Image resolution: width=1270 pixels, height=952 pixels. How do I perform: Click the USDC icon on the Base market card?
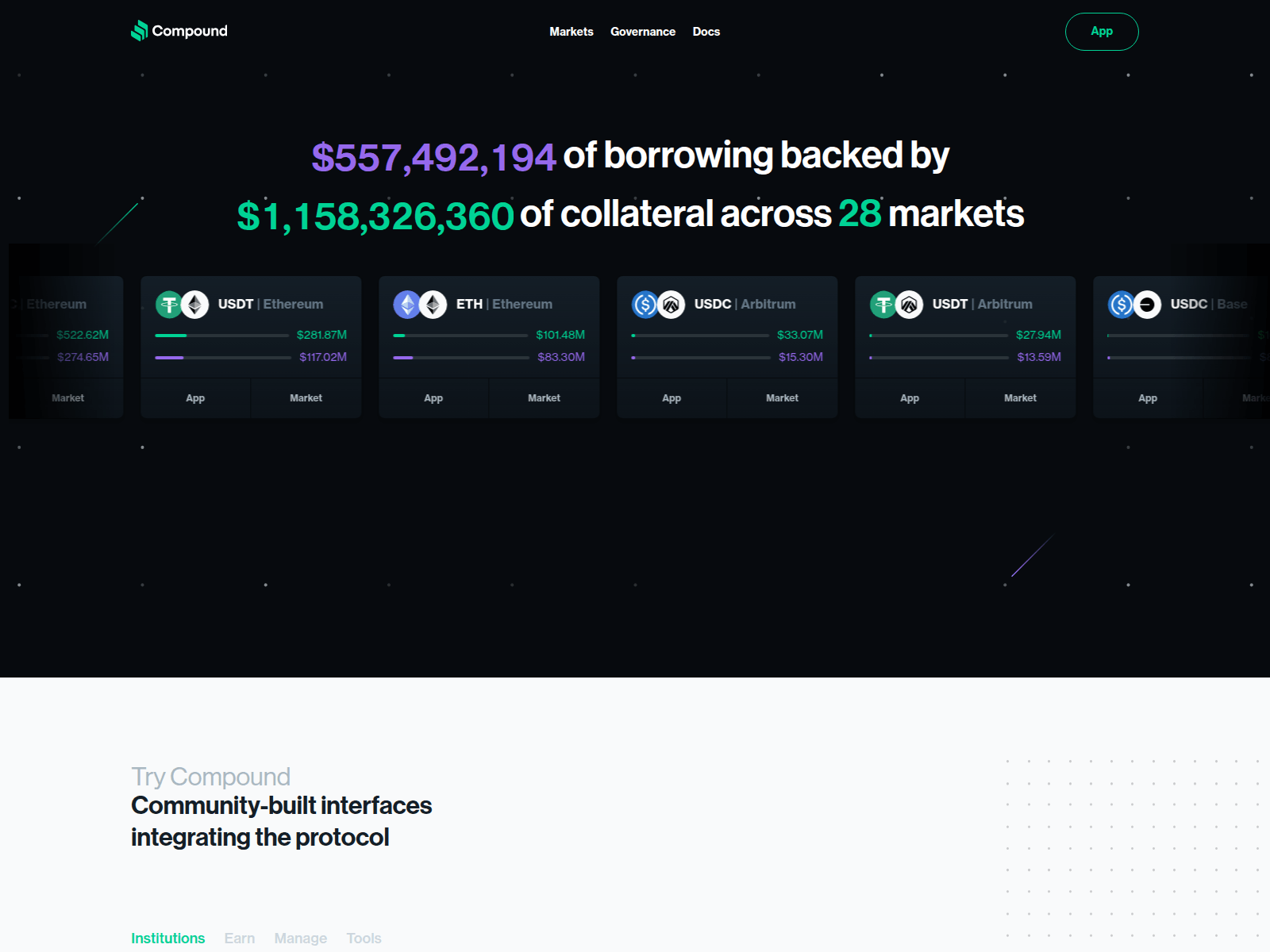pos(1121,304)
